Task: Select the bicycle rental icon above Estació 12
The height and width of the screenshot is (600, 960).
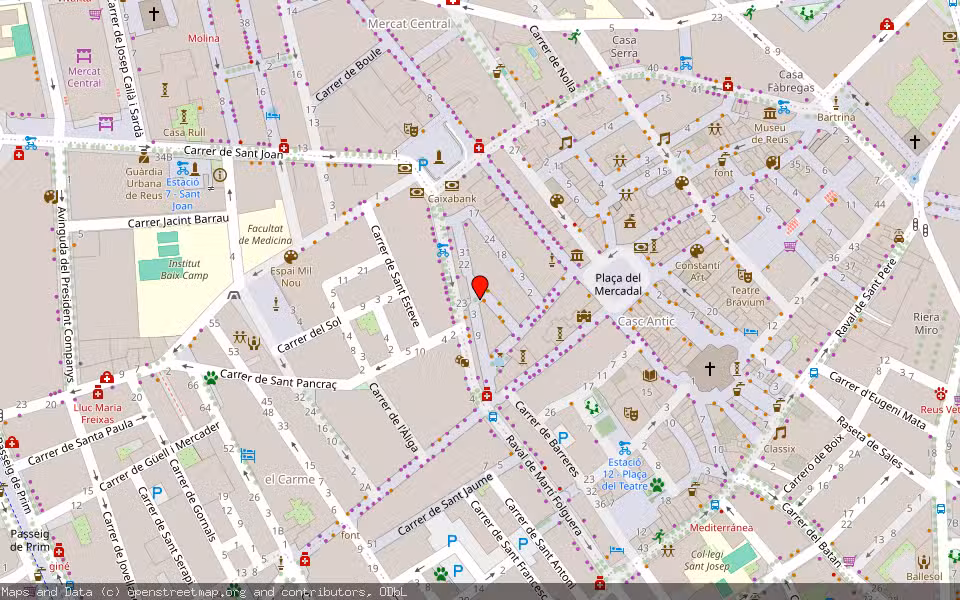Action: (624, 448)
